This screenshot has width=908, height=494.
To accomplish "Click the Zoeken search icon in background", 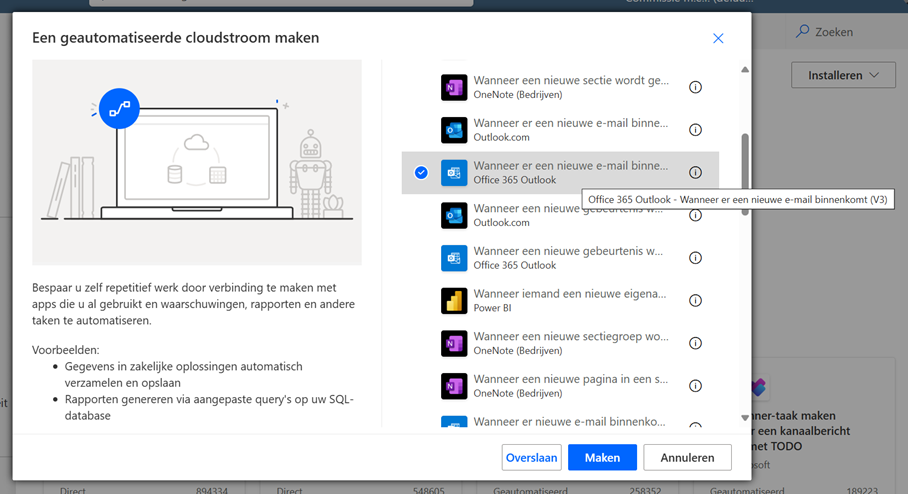I will click(803, 31).
